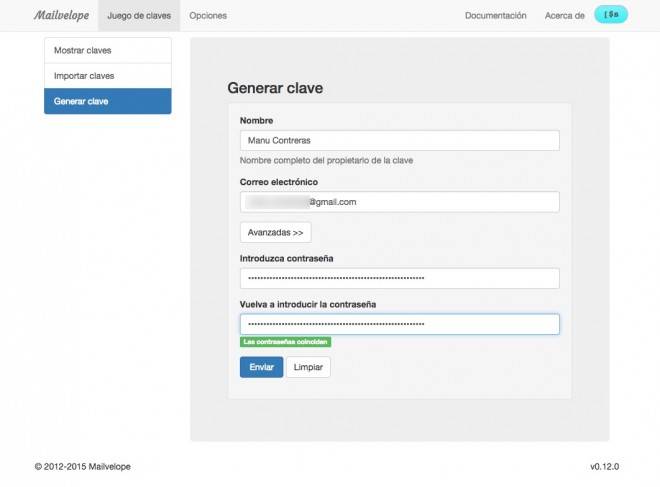660x487 pixels.
Task: Select Importar claves in the sidebar
Action: coord(108,76)
